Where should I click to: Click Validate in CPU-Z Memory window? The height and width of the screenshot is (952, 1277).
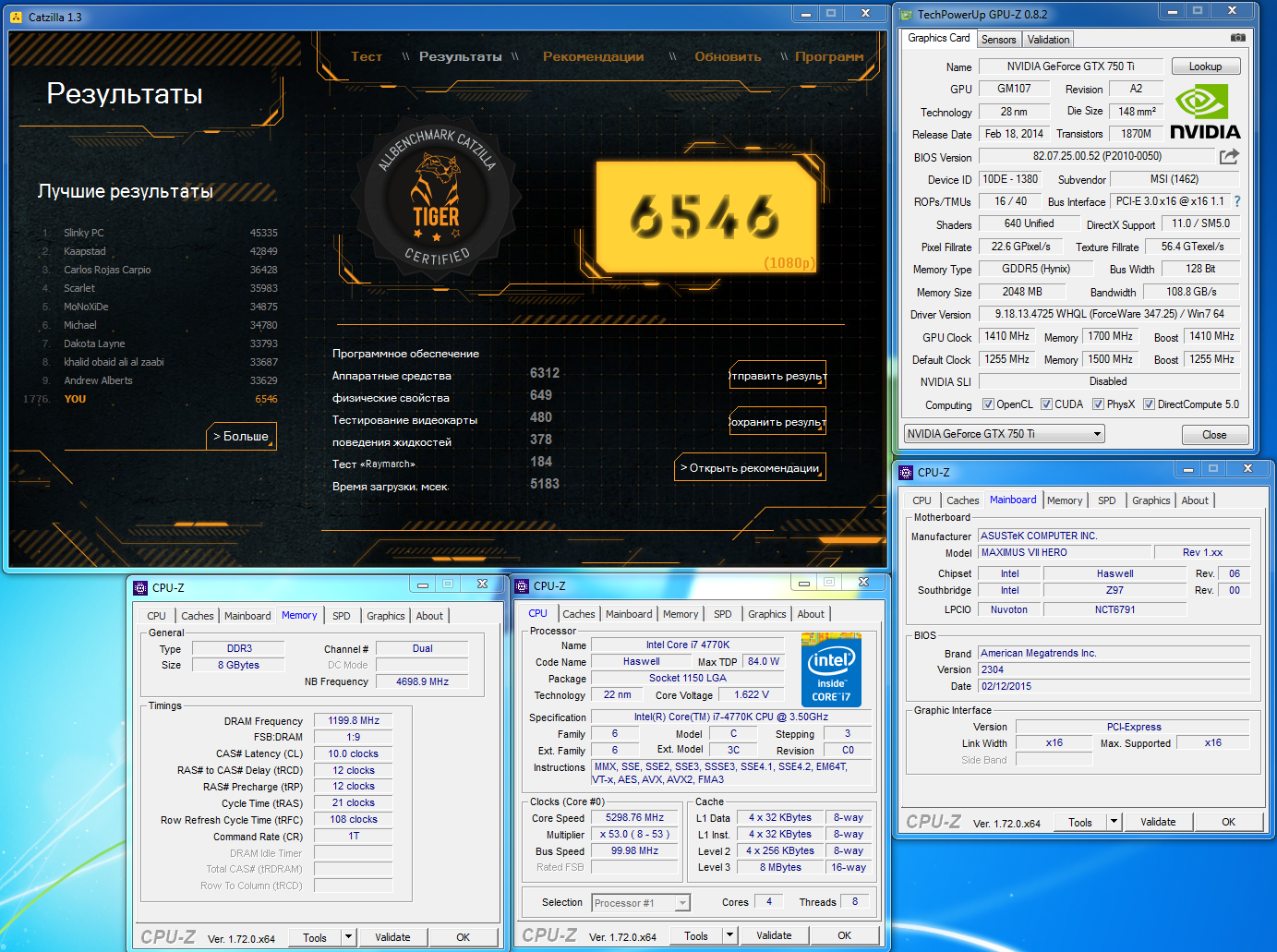coord(392,937)
